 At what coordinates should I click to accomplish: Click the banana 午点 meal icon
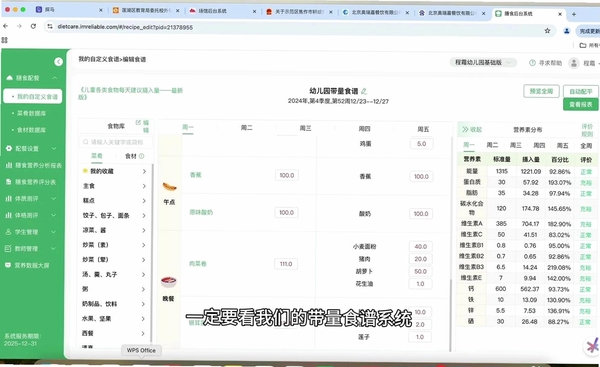(170, 187)
